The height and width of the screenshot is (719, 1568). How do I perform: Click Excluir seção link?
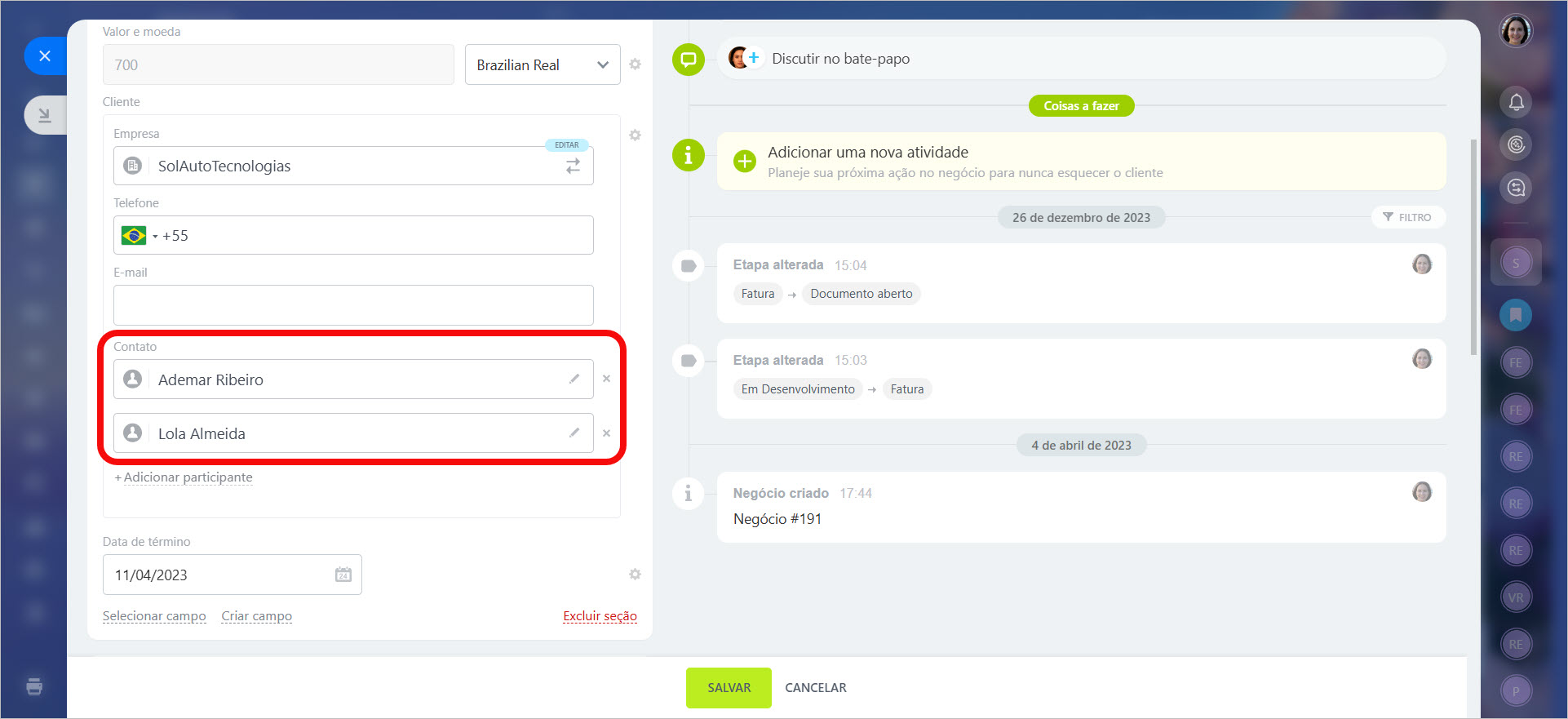[600, 616]
